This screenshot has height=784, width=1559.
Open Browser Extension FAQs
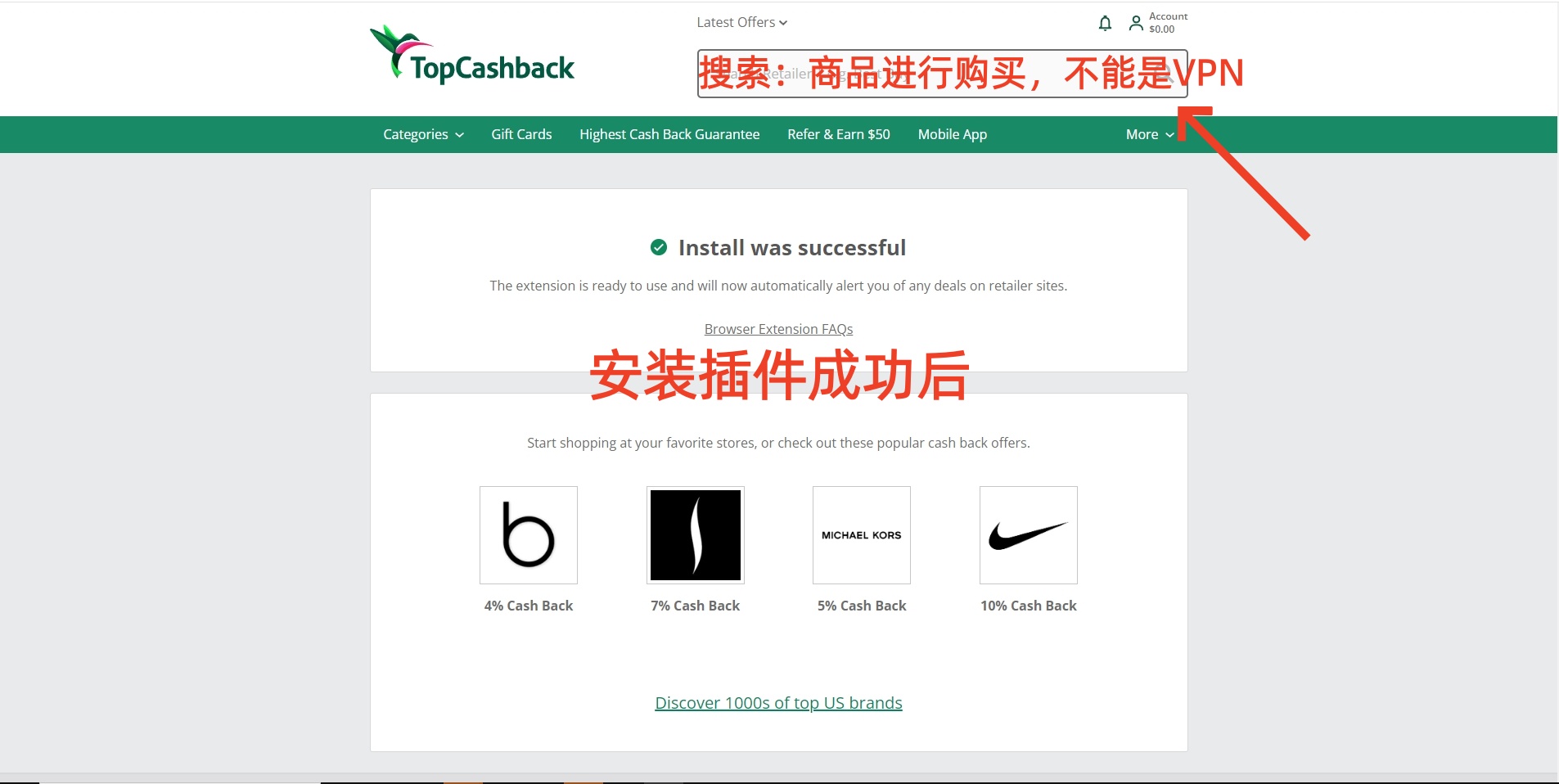777,329
